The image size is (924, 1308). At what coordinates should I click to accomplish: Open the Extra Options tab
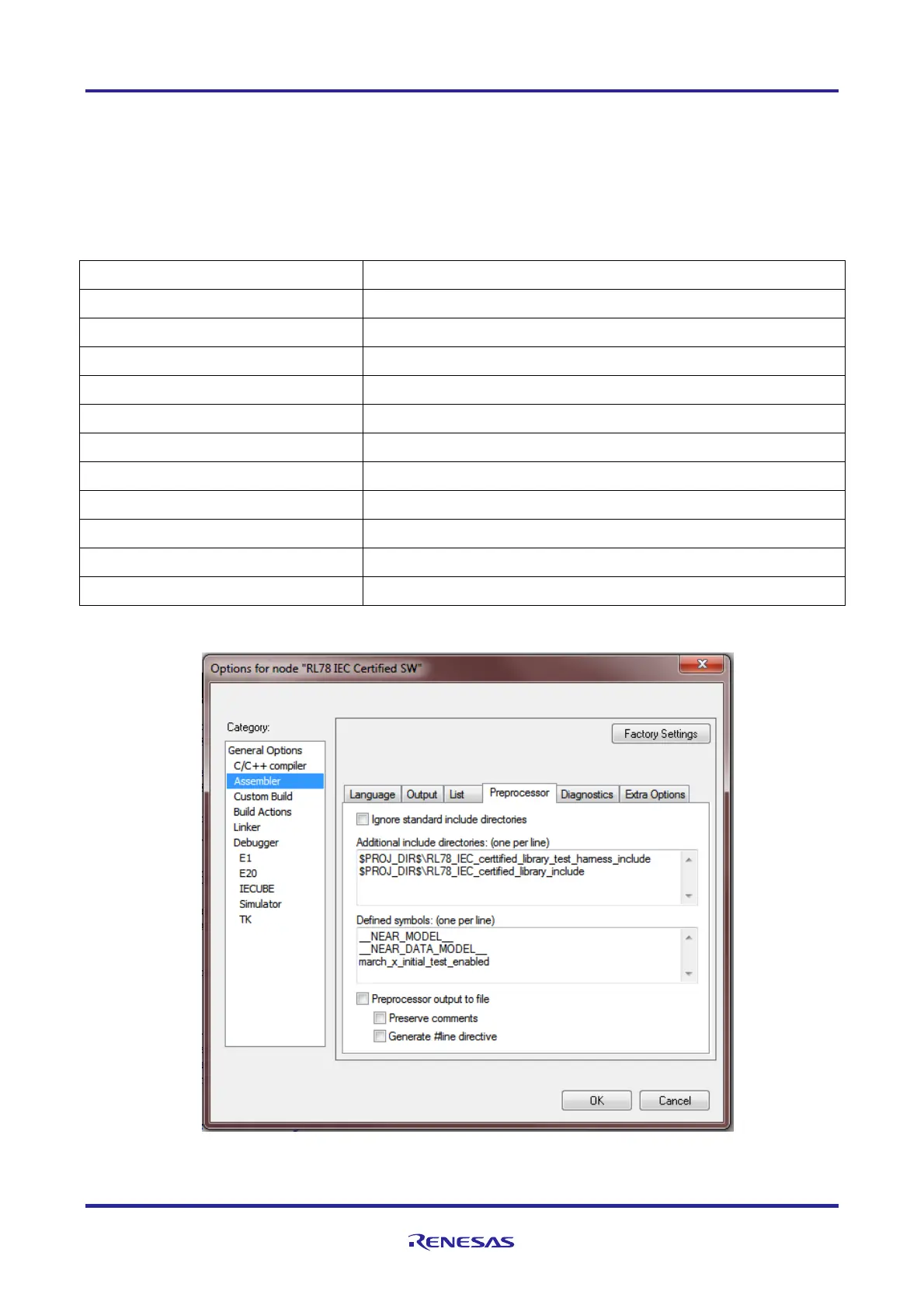[655, 795]
